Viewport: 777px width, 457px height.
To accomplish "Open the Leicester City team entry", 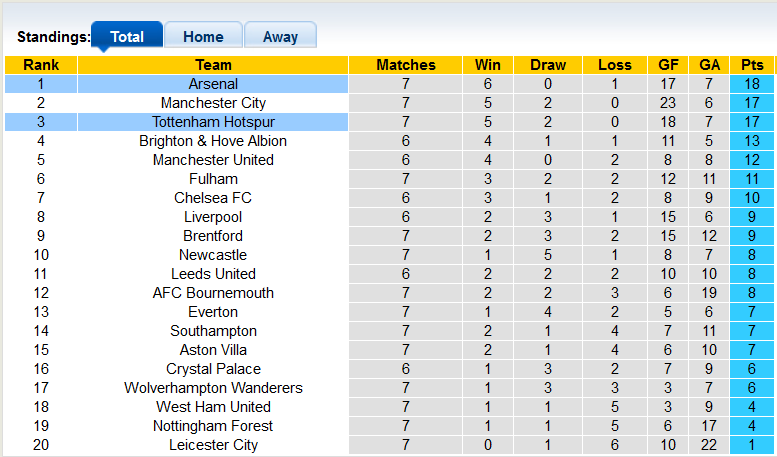I will tap(213, 445).
